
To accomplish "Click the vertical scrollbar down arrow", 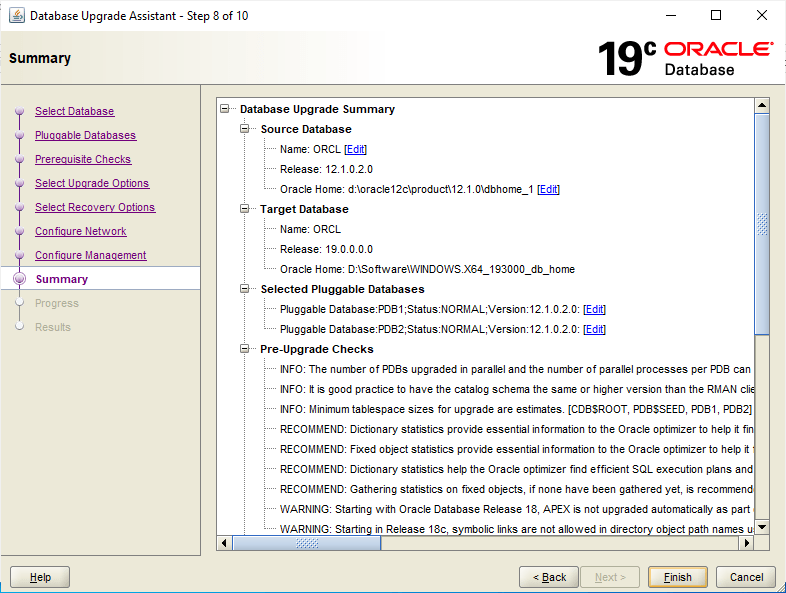I will pyautogui.click(x=762, y=527).
